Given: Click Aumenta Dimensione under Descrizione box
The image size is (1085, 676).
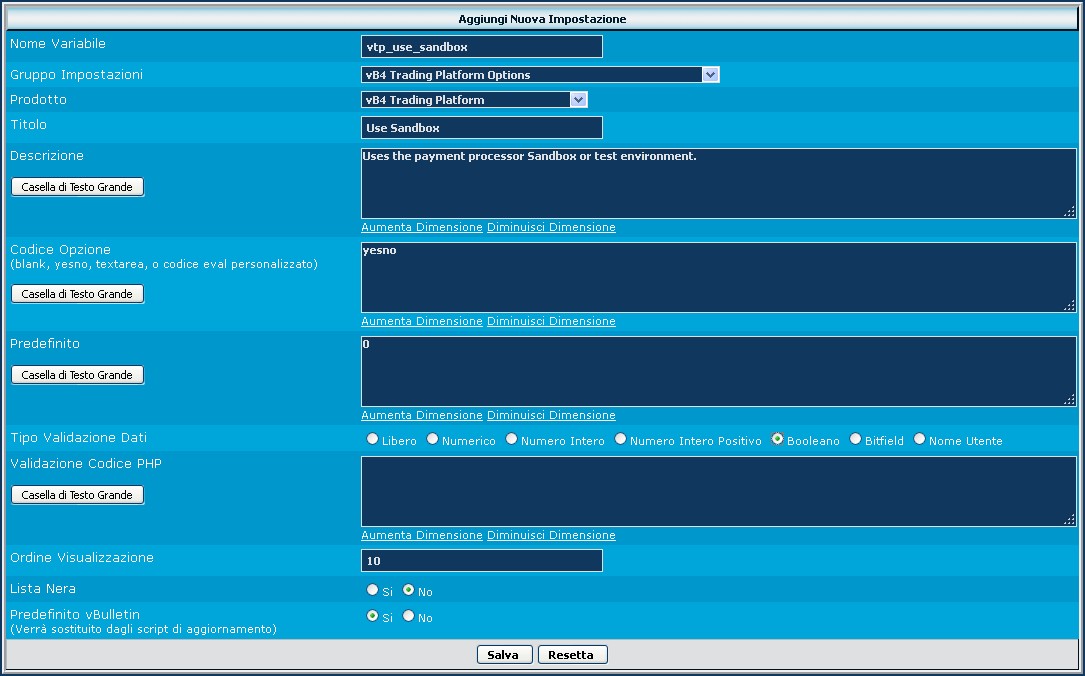Looking at the screenshot, I should (x=421, y=227).
